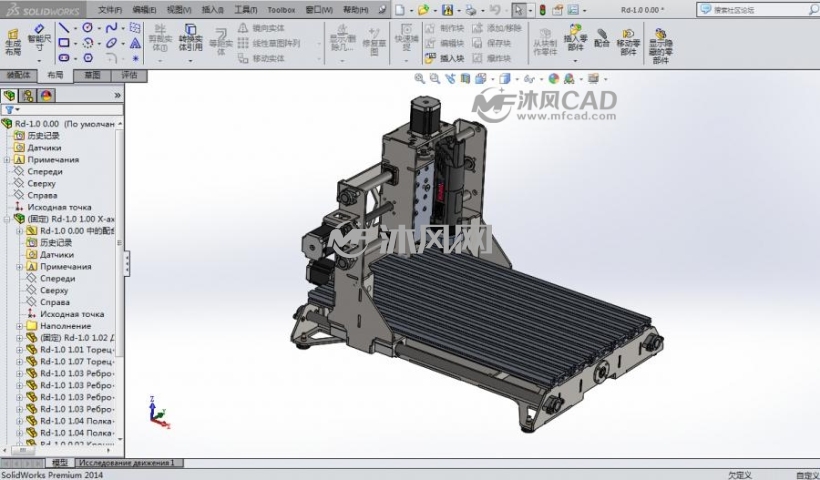Click the community forum search field
820x480 pixels.
tap(758, 9)
